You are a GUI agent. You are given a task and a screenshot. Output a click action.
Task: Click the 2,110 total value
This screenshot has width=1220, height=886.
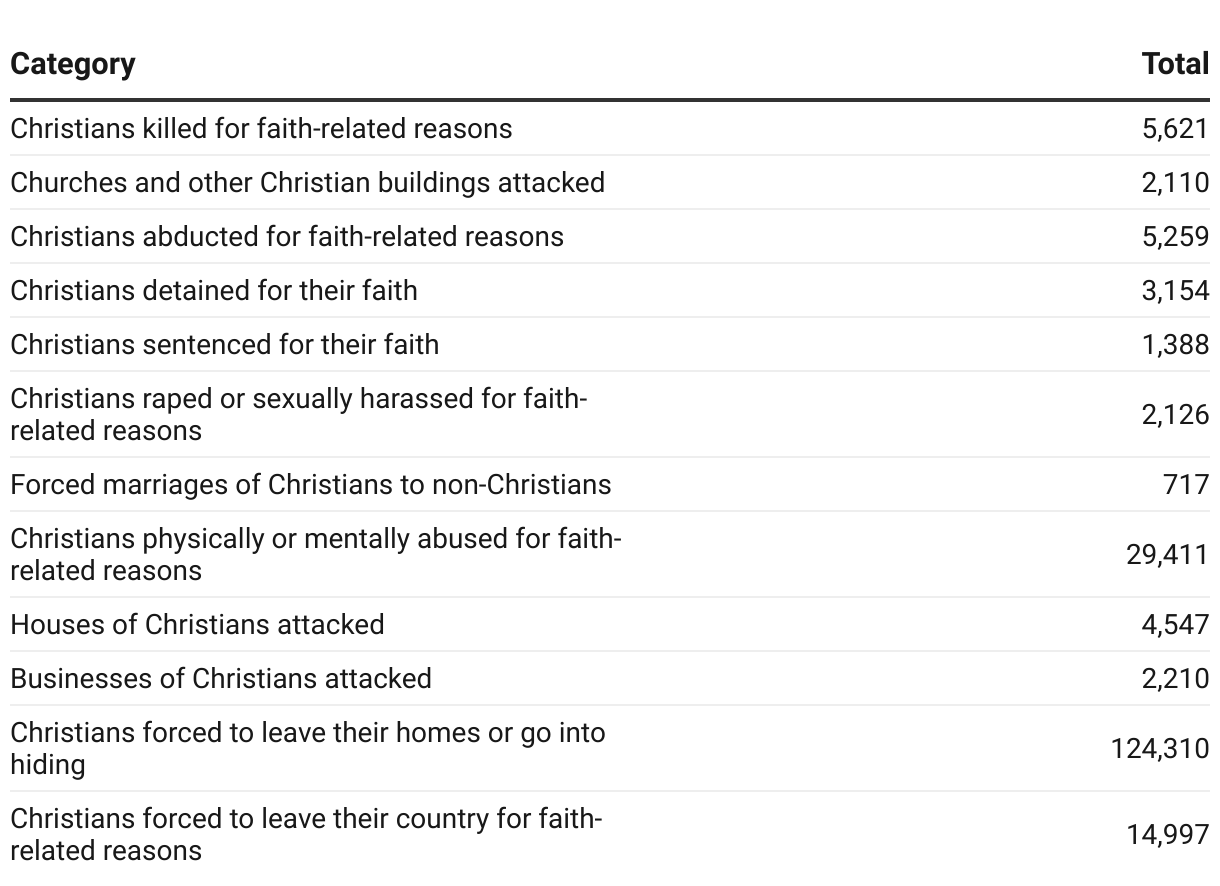pos(1175,183)
